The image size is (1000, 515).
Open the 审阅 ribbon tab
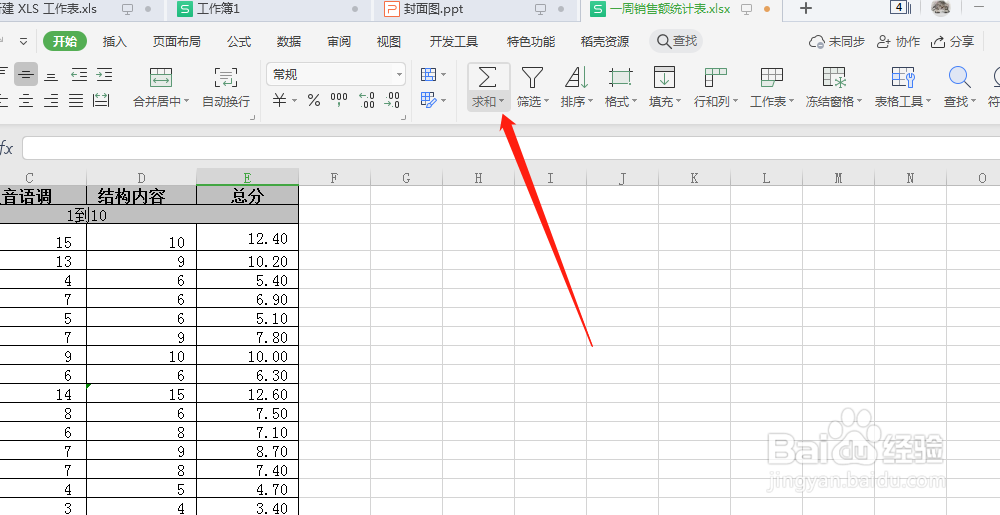click(339, 41)
